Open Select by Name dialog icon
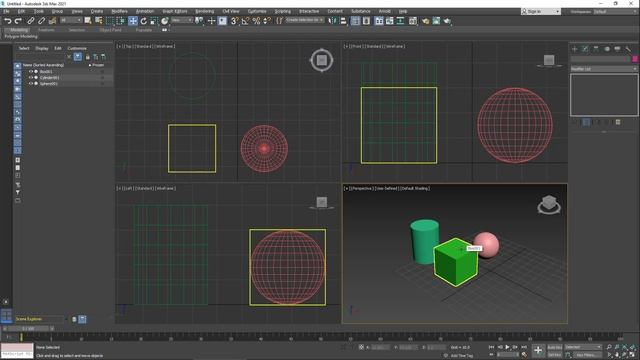Screen dimensions: 640x360 tap(99, 21)
